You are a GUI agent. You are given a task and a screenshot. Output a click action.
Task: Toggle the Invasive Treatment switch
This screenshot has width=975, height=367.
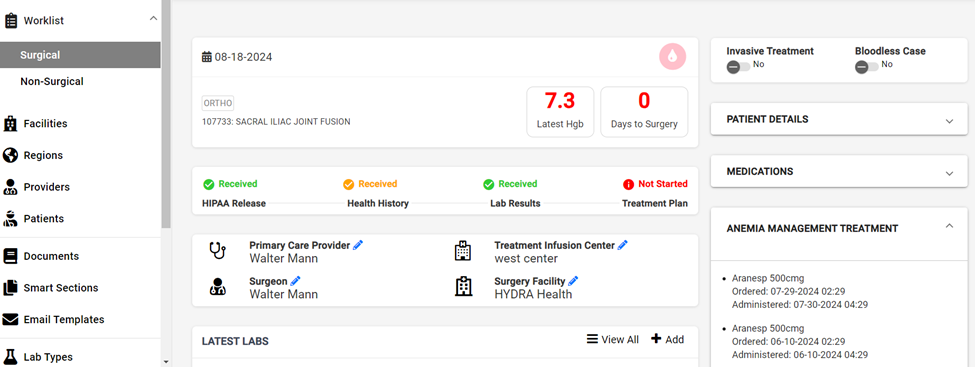(x=738, y=67)
